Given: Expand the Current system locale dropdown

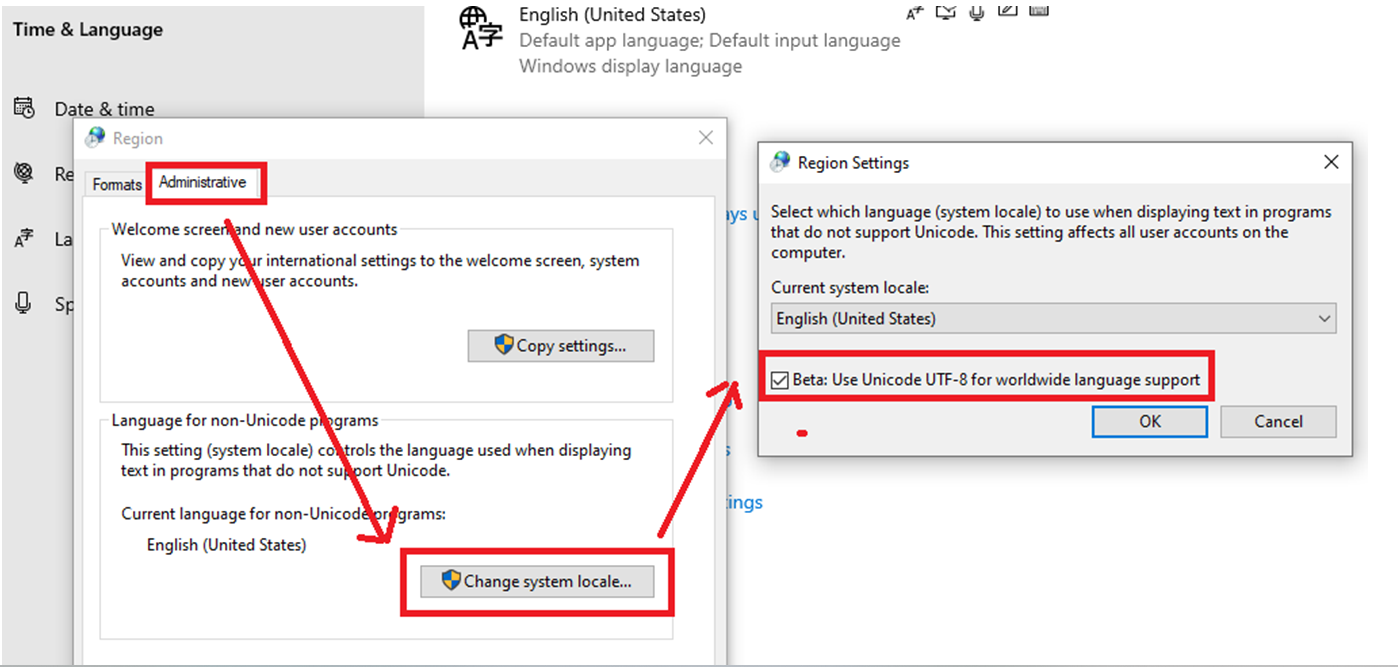Looking at the screenshot, I should click(x=1053, y=319).
